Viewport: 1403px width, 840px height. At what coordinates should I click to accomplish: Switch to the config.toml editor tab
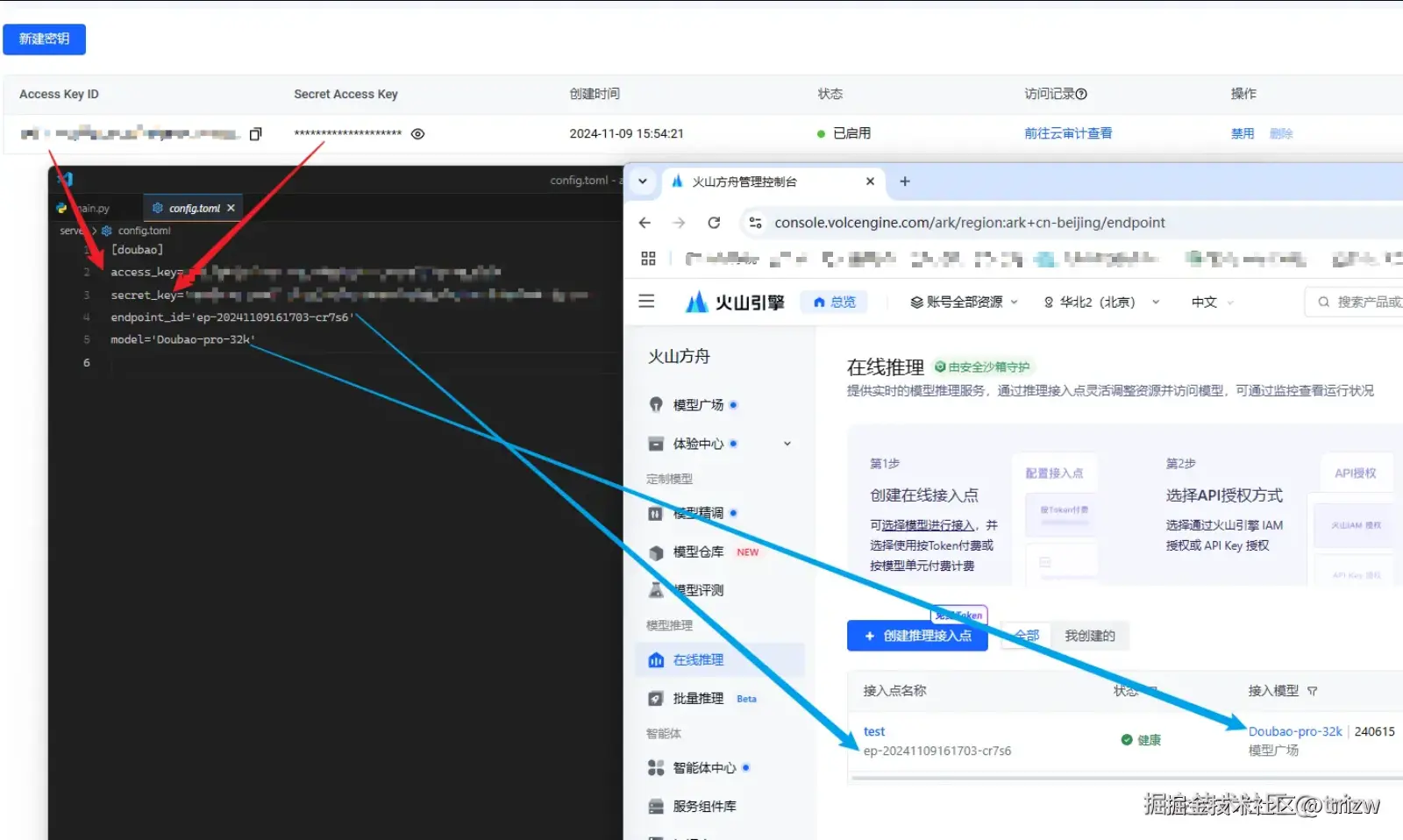pyautogui.click(x=194, y=209)
